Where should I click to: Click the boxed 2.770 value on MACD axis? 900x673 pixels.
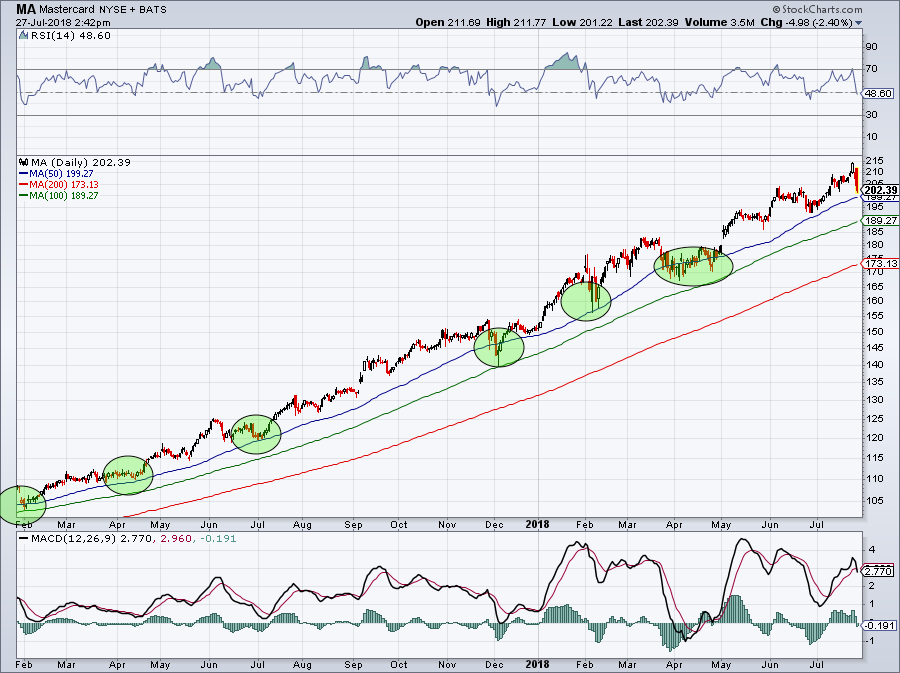point(878,572)
